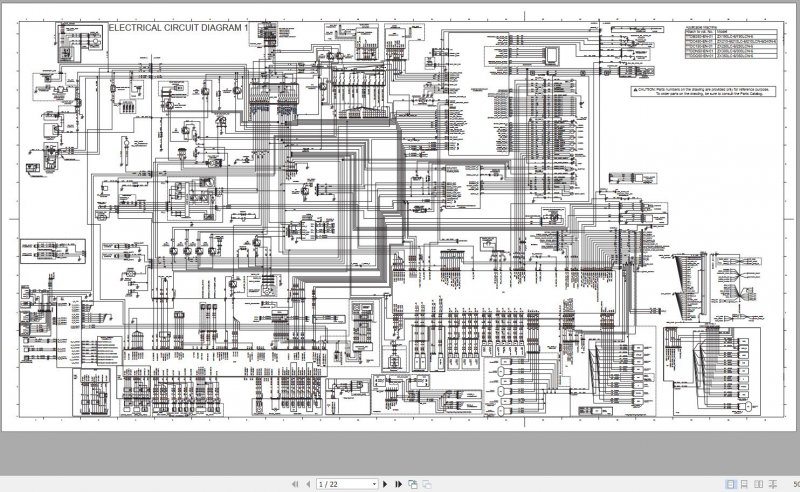Click the ELECTRICAL CIRCUIT DIAGRAM 1 title
800x492 pixels.
pos(179,28)
